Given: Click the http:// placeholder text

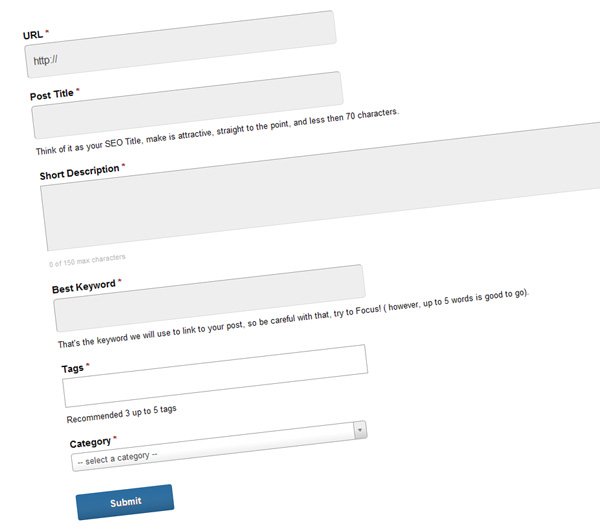Looking at the screenshot, I should pyautogui.click(x=45, y=60).
